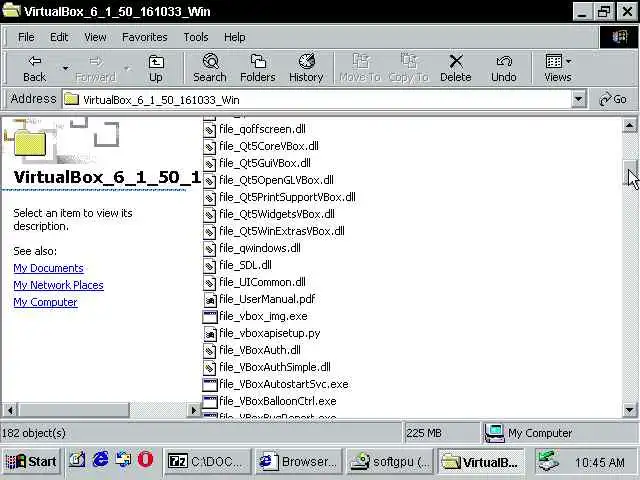Launch Internet Explorer from quick launch
This screenshot has height=480, width=640.
100,460
